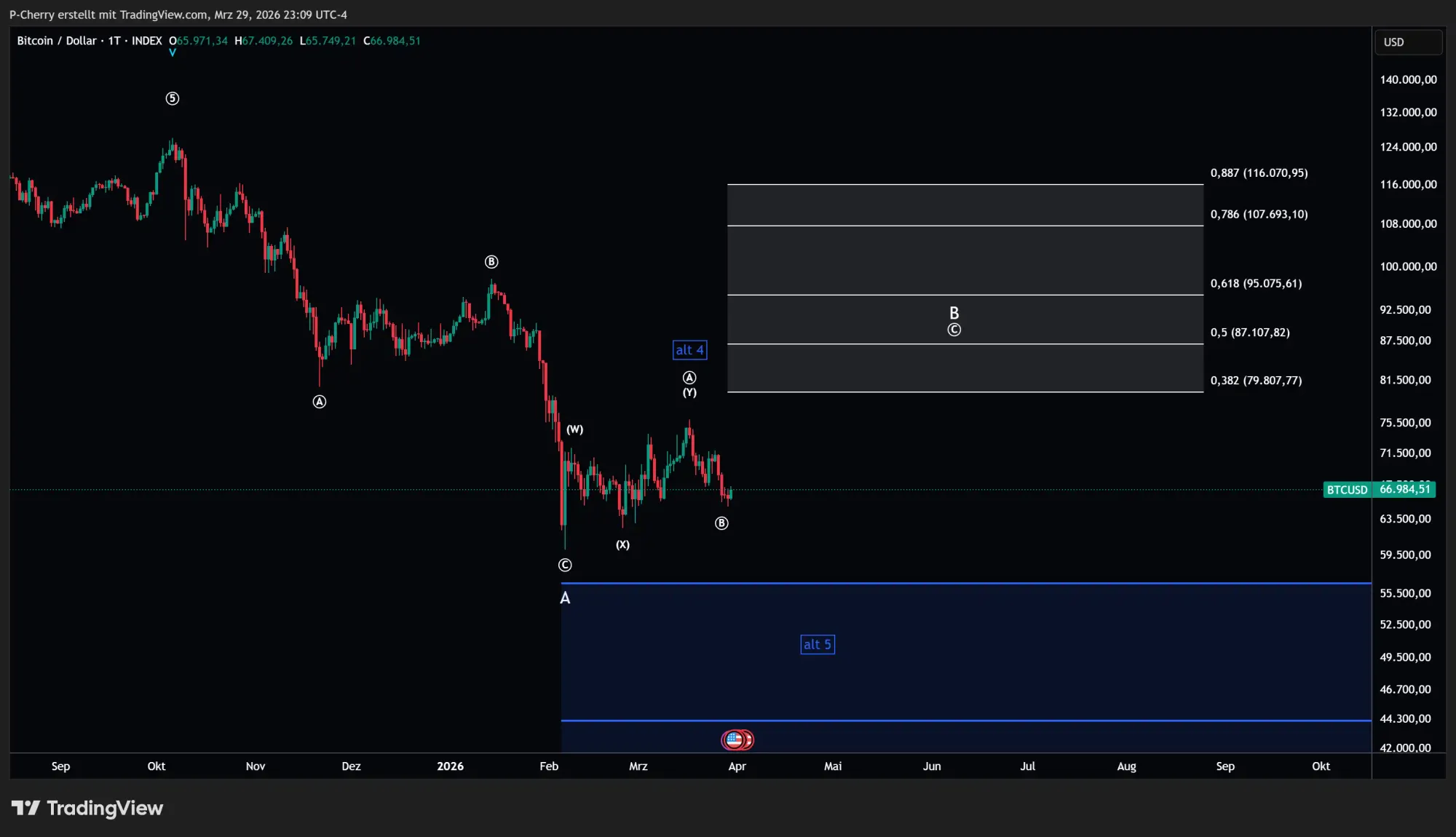Click the V indicator toggle under OHLC values
The image size is (1456, 837).
pos(173,52)
